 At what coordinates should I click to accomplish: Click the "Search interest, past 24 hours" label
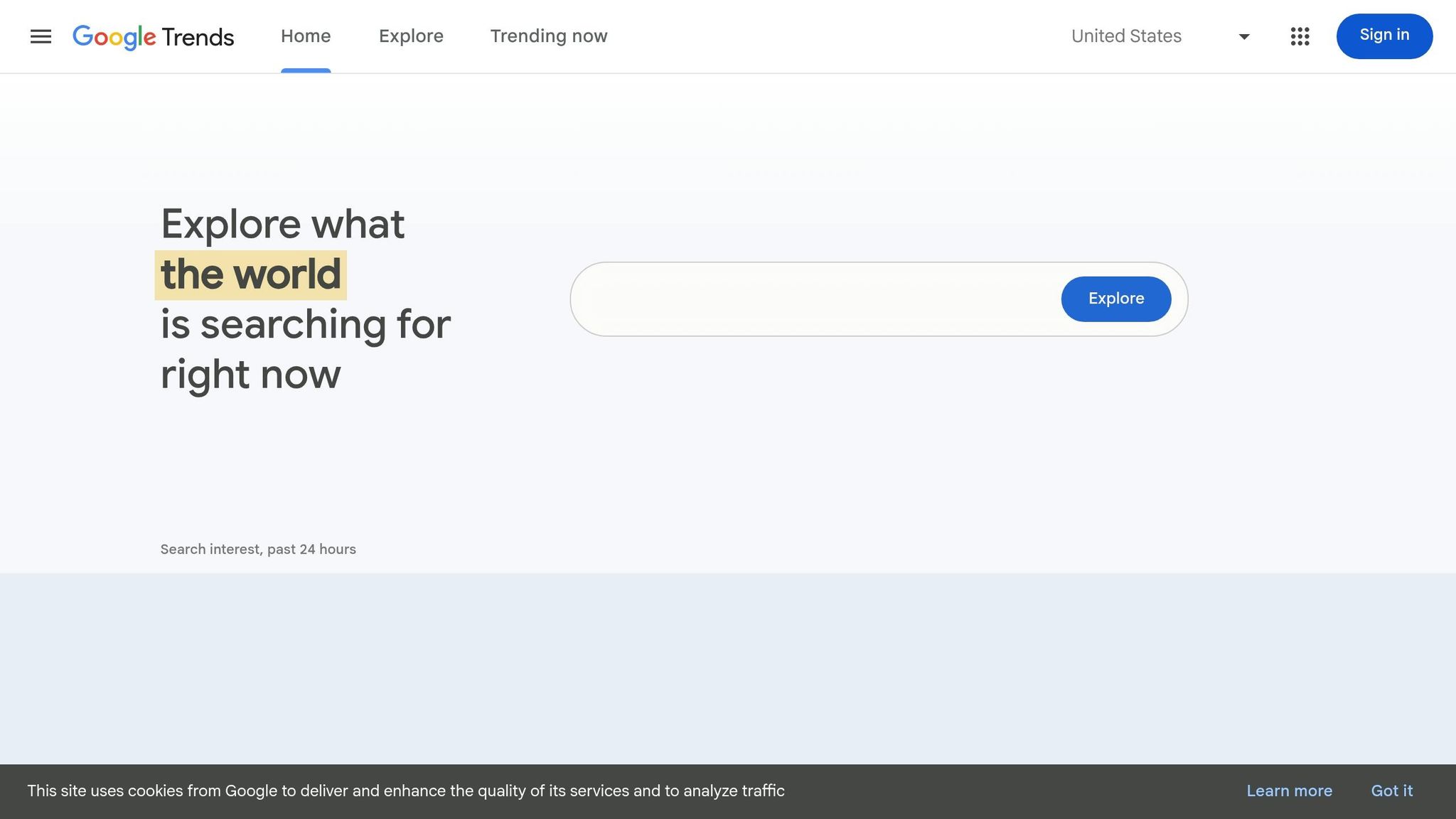click(259, 549)
